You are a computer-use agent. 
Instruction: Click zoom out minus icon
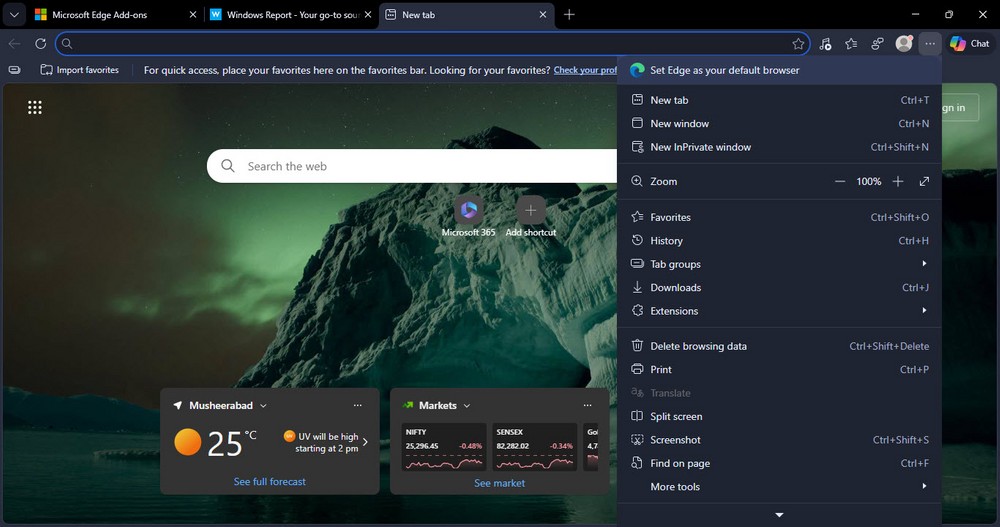click(x=840, y=181)
